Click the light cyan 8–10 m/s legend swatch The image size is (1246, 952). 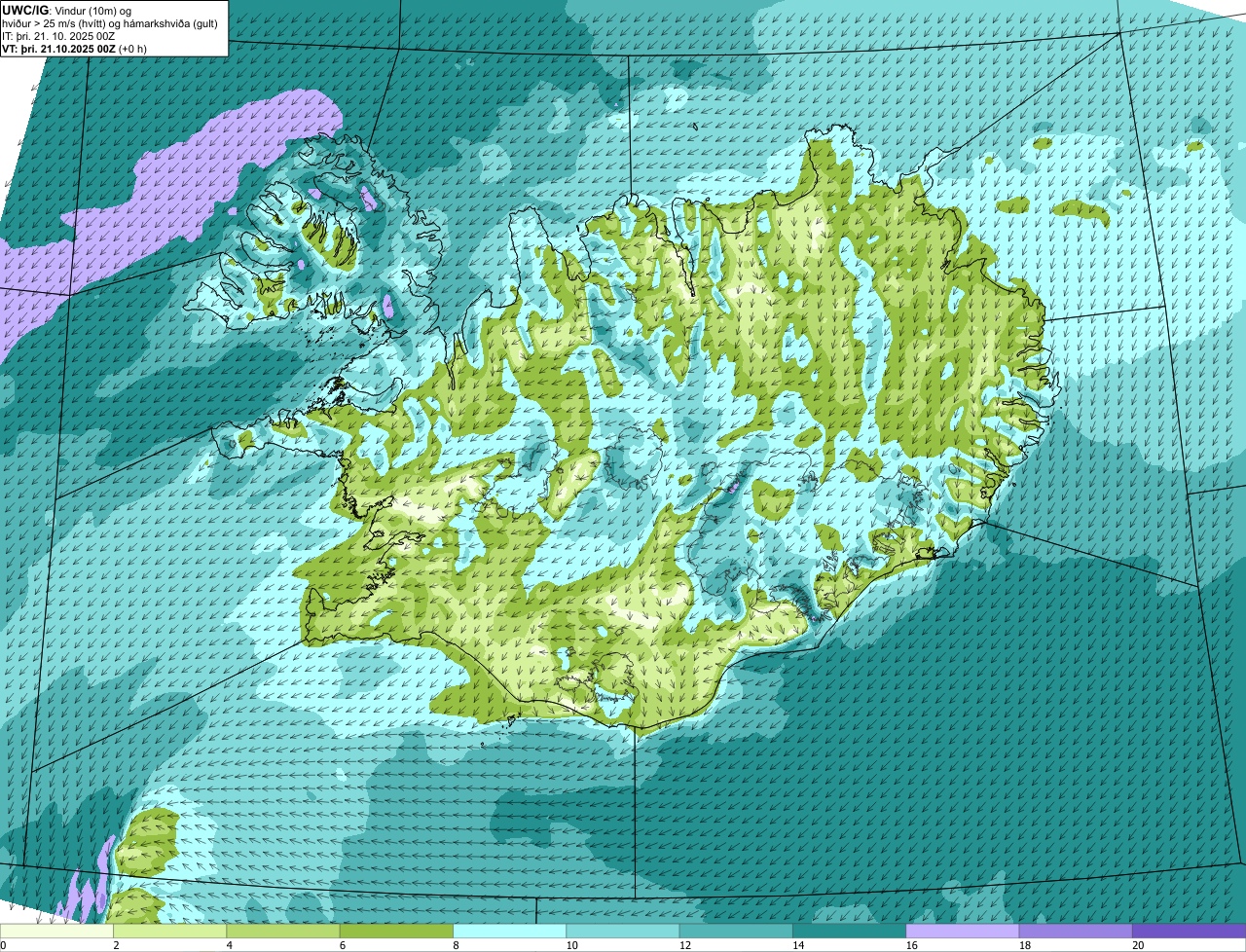tap(510, 932)
